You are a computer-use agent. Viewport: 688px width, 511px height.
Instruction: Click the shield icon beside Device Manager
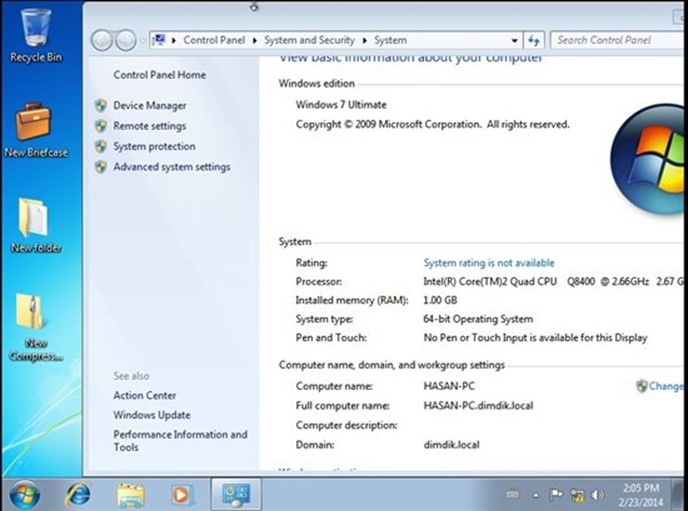(x=101, y=105)
